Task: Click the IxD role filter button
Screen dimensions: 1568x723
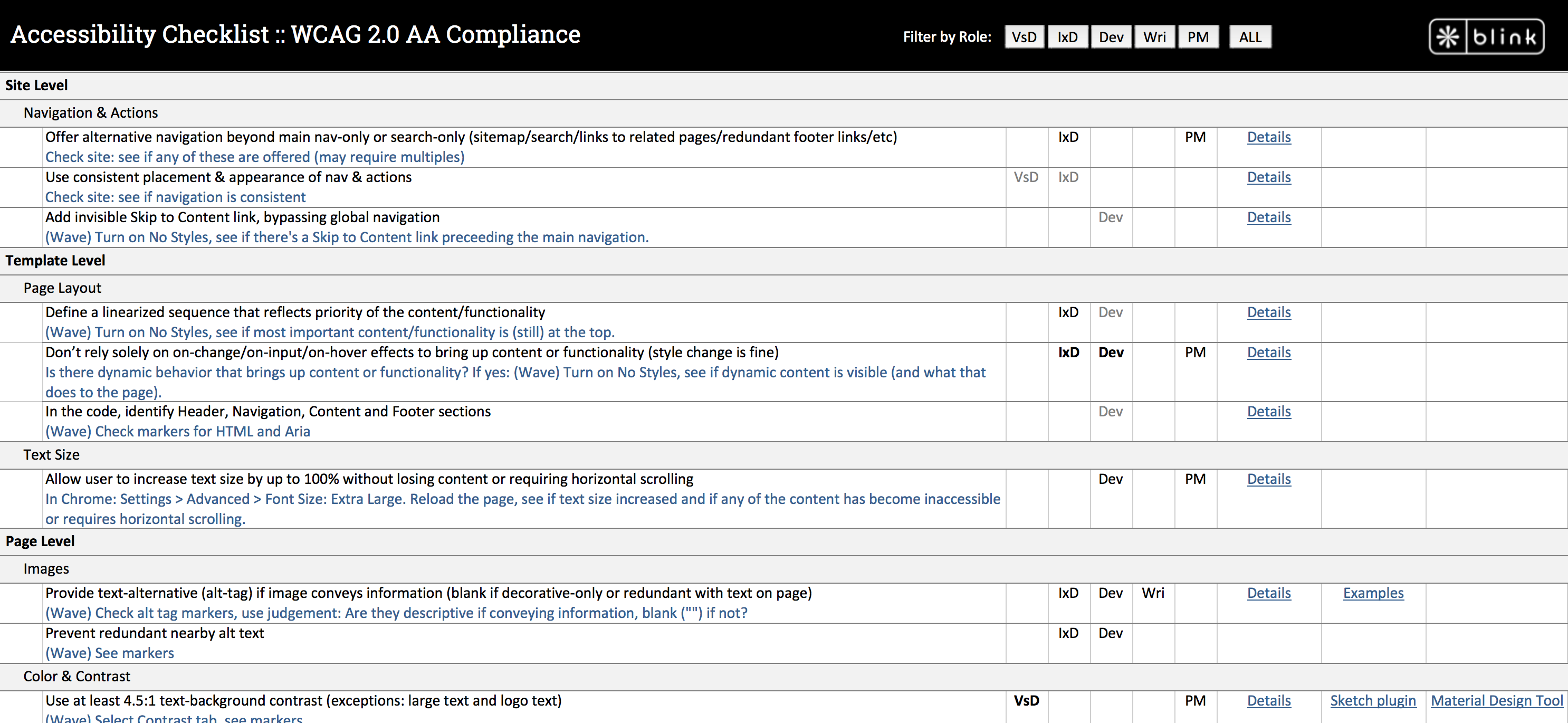Action: pos(1067,36)
